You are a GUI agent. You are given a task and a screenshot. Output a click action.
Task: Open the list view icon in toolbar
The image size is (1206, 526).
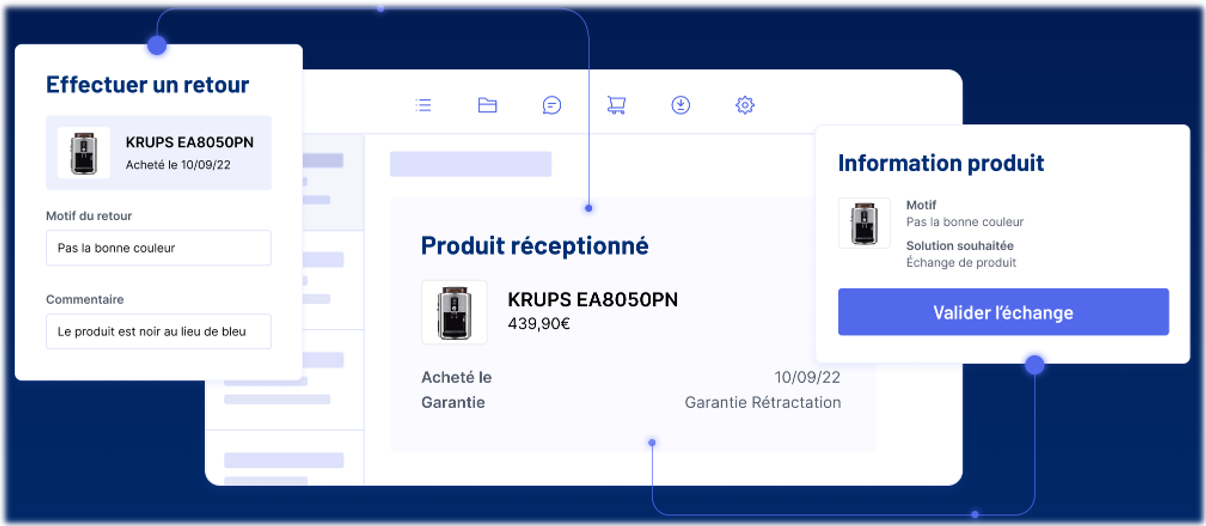coord(424,105)
